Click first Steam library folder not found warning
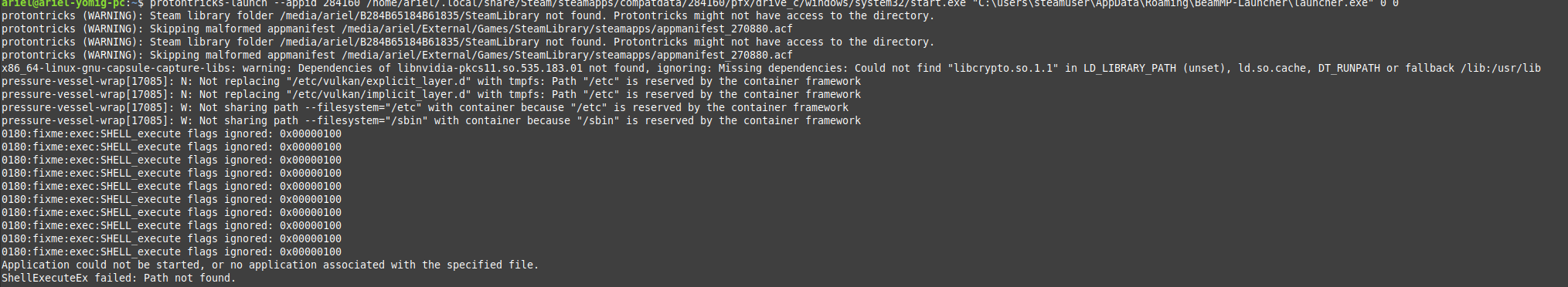The image size is (1568, 287). (468, 16)
